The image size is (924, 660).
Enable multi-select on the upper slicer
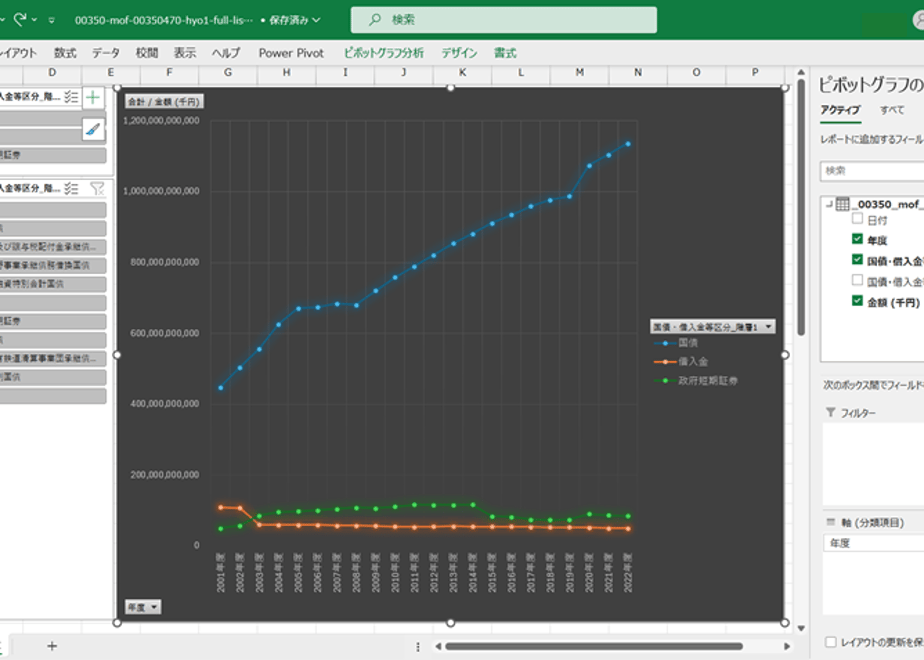[x=71, y=97]
